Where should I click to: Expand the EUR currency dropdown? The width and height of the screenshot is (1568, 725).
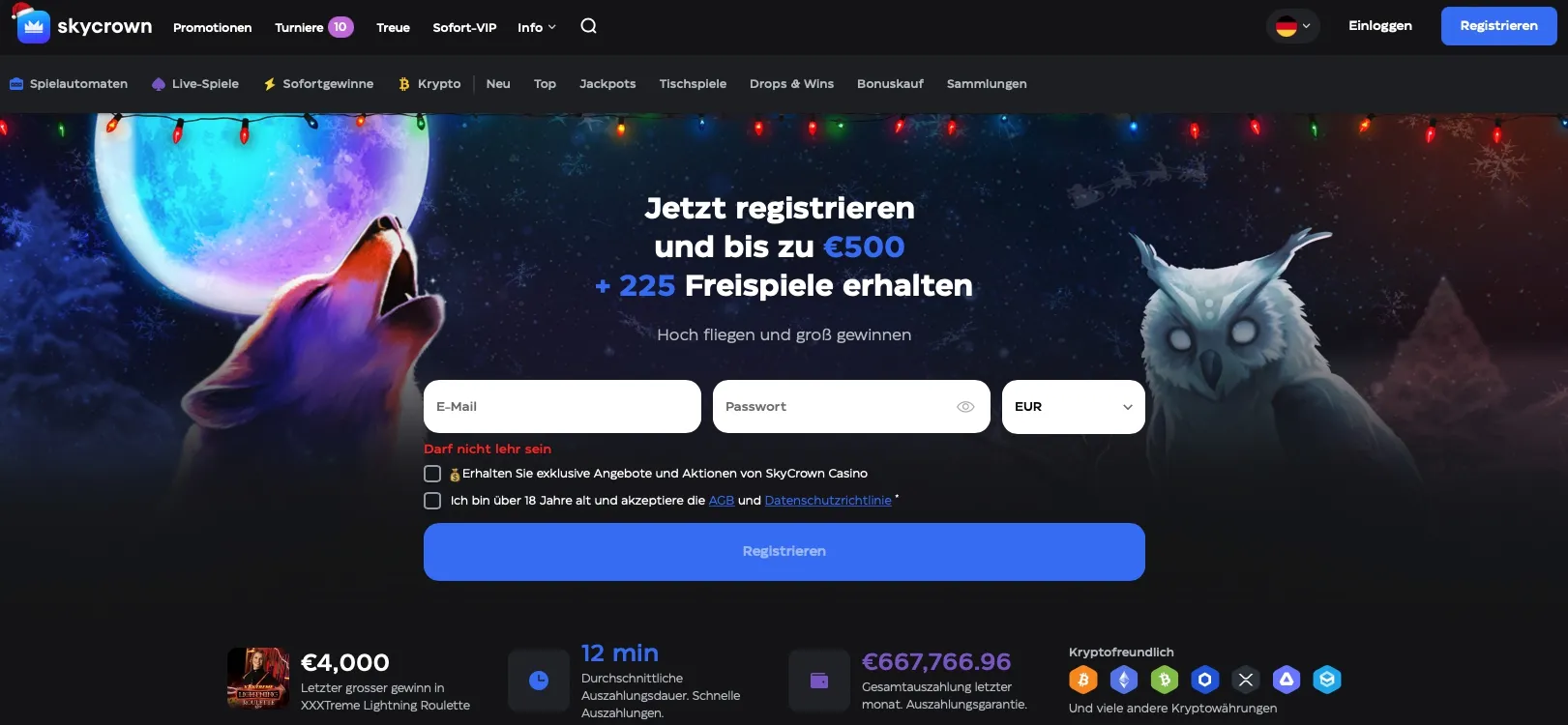coord(1074,407)
